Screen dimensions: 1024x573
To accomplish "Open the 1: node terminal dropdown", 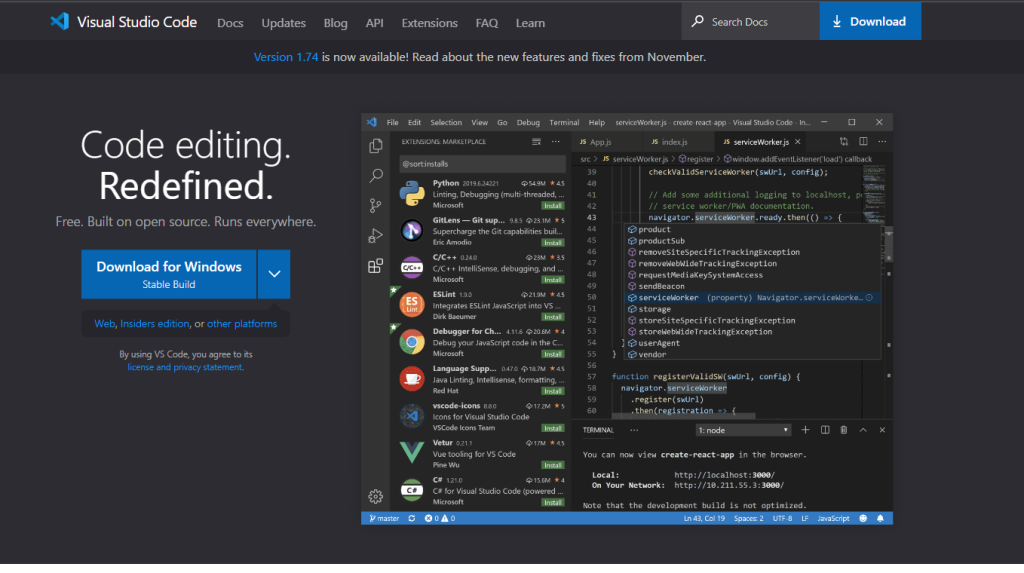I will 743,431.
